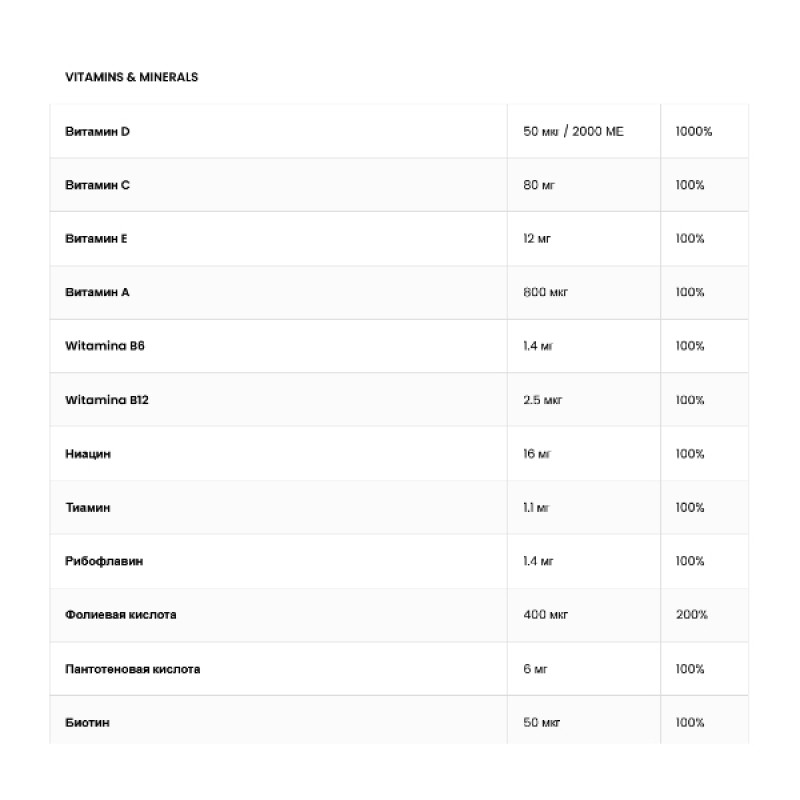Select the Витамин A row label

[x=98, y=293]
